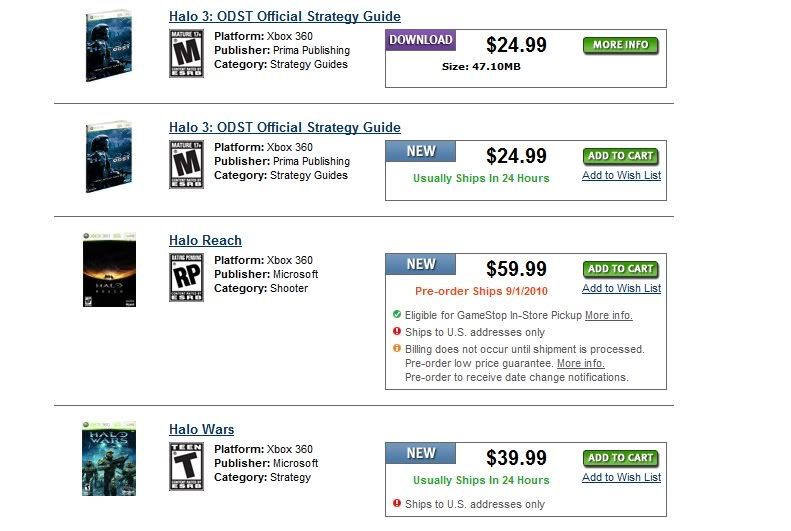Add Halo Reach to the cart
Image resolution: width=791 pixels, height=531 pixels.
620,269
